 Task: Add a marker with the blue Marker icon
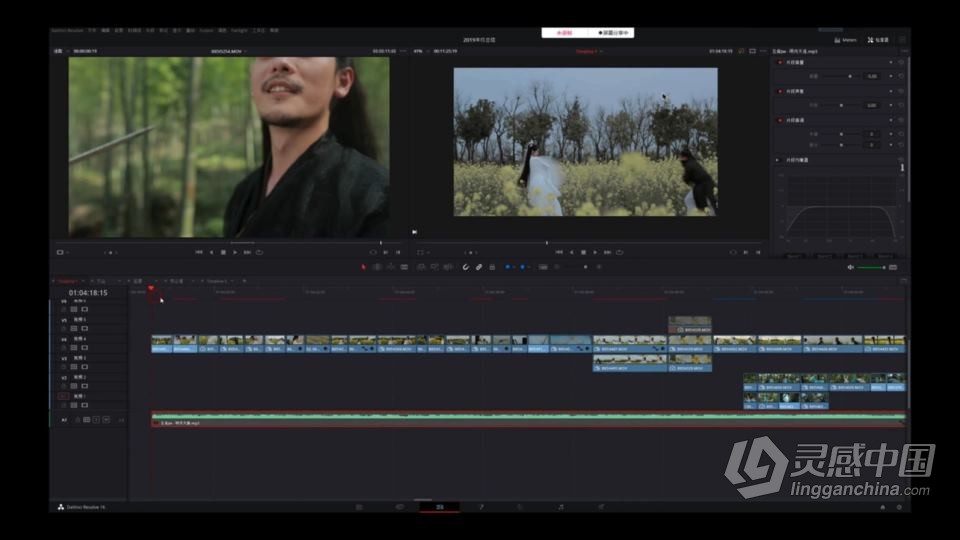click(522, 267)
